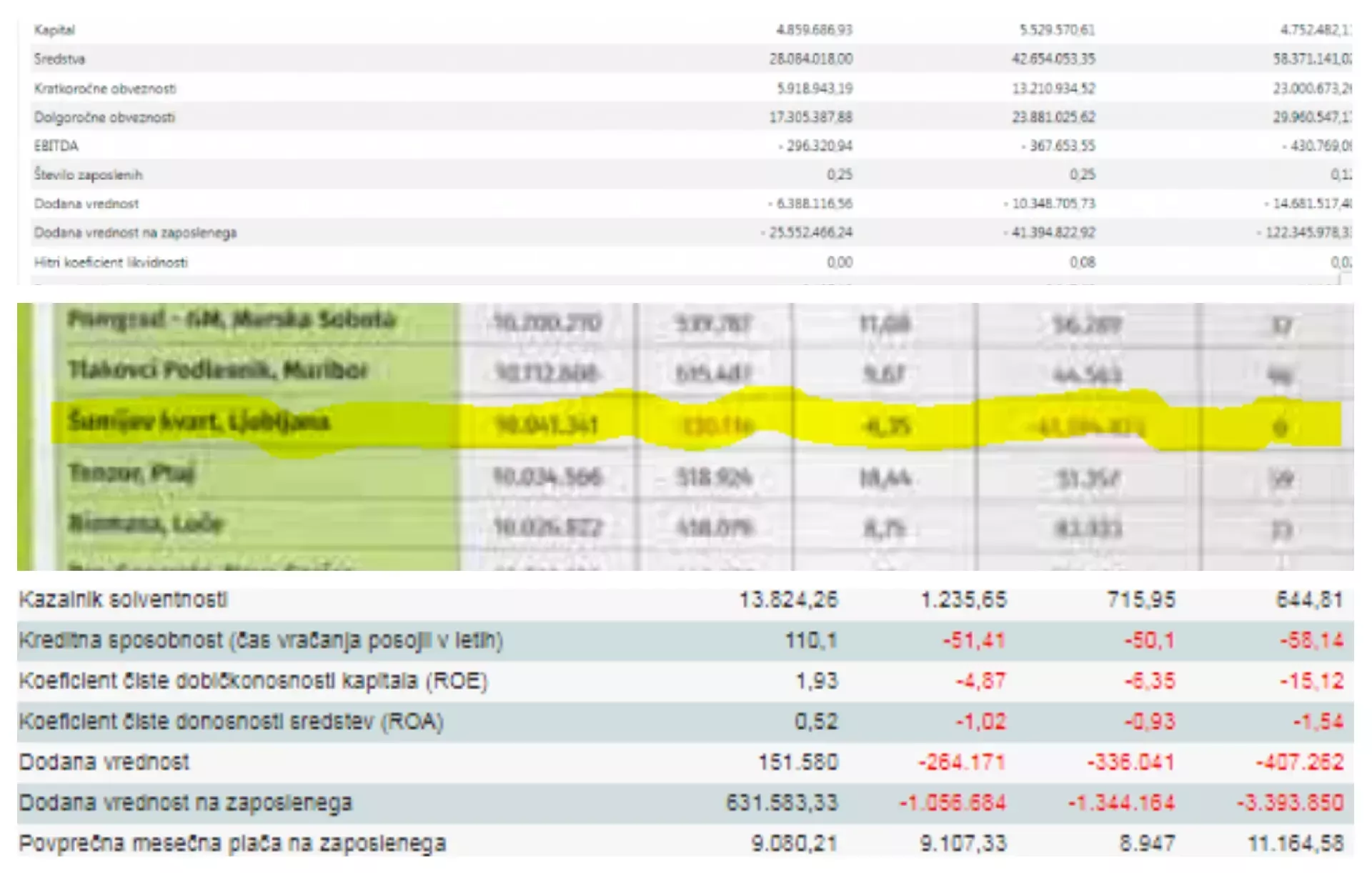Click the EBITDA row label
This screenshot has width=1372, height=873.
[56, 146]
